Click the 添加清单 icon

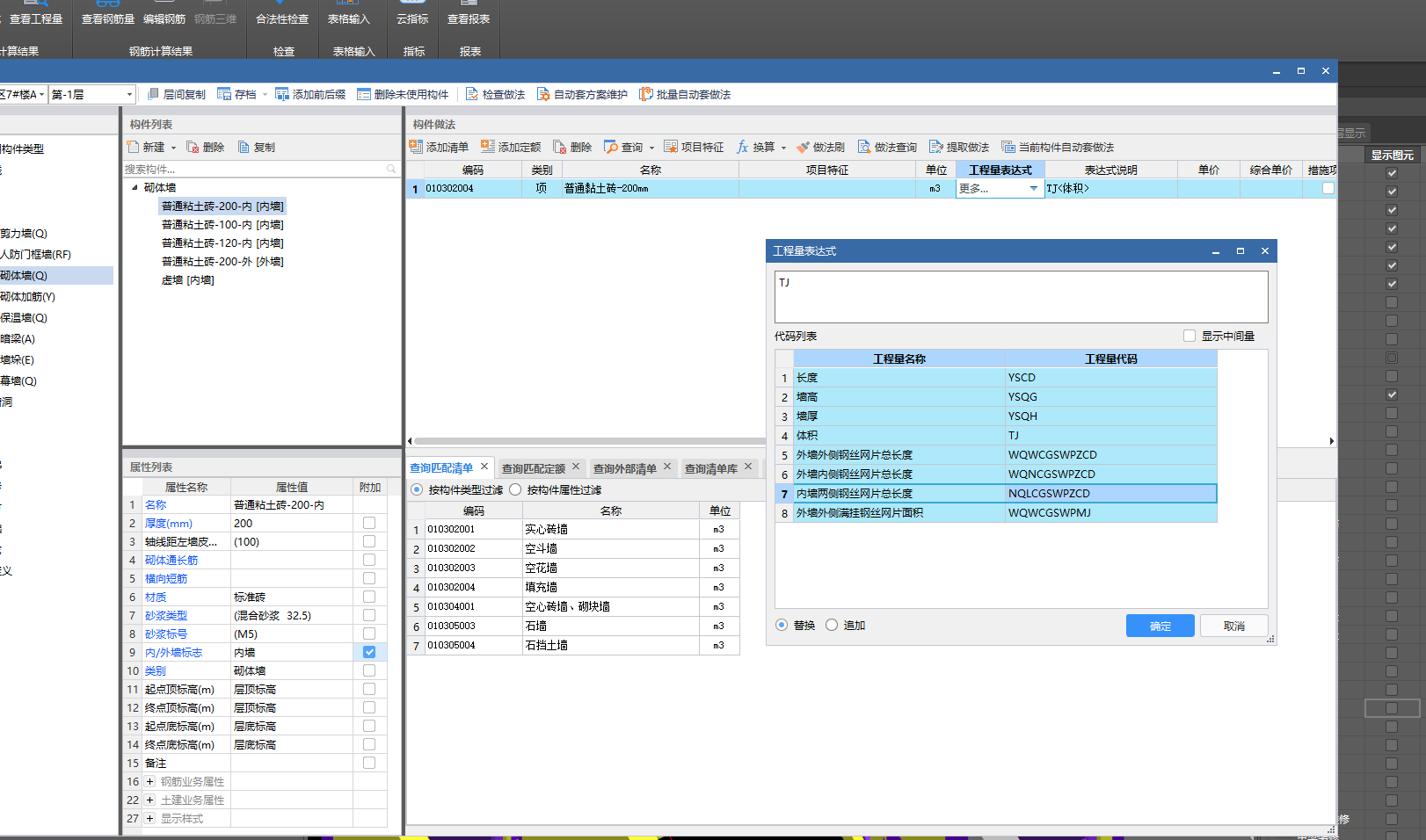click(417, 147)
